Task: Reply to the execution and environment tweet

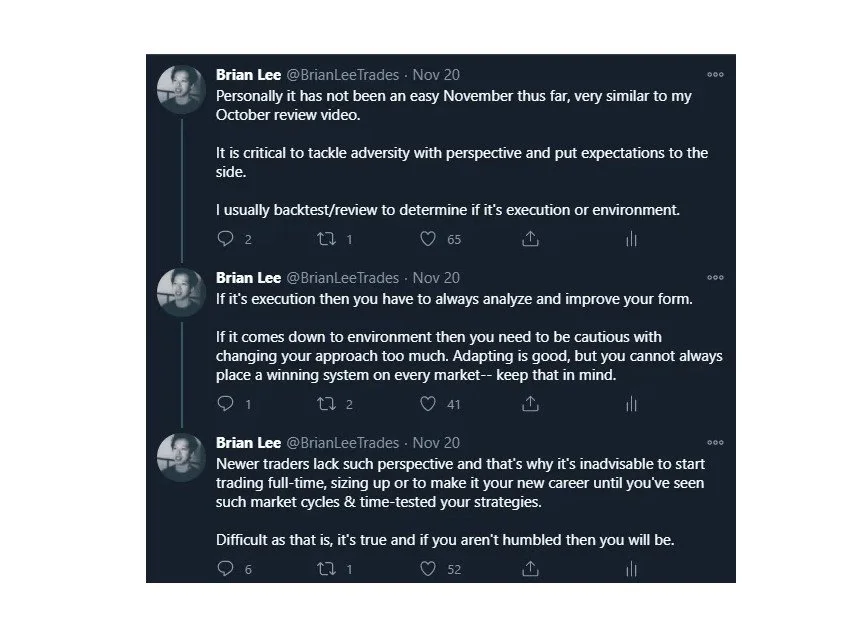Action: pos(225,404)
